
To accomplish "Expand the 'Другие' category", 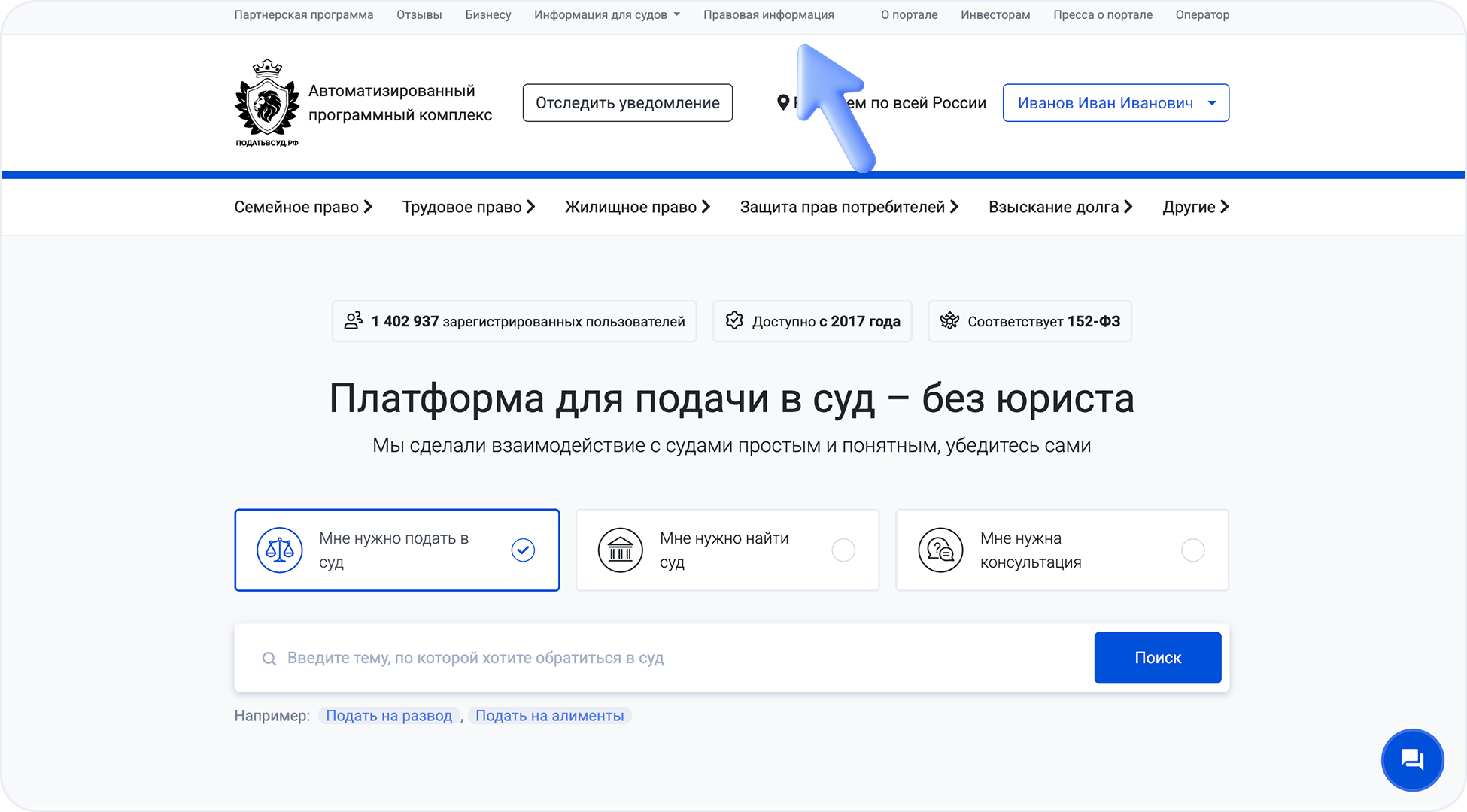I will coord(1196,207).
